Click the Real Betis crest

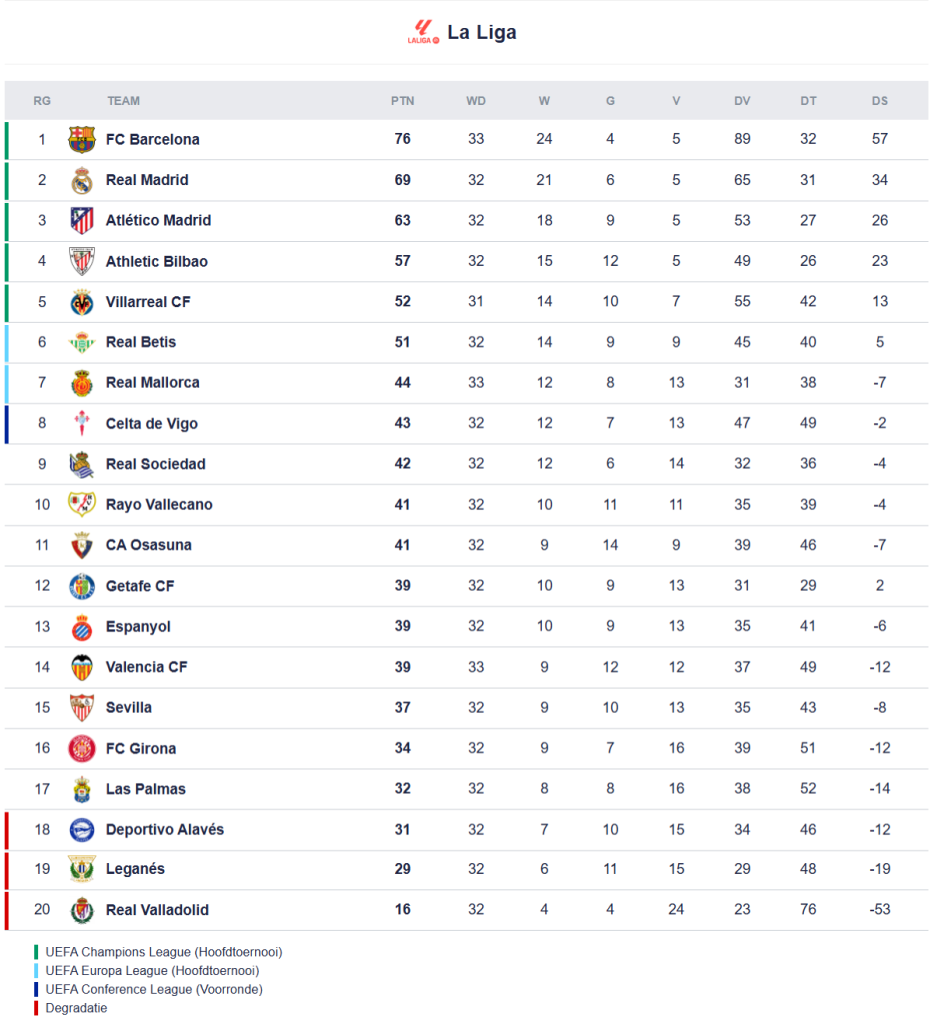coord(82,342)
